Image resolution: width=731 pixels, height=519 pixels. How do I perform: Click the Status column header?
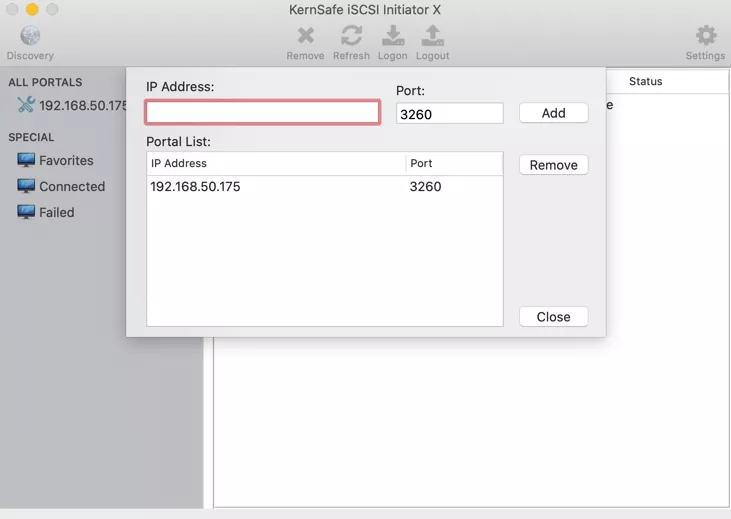click(645, 82)
